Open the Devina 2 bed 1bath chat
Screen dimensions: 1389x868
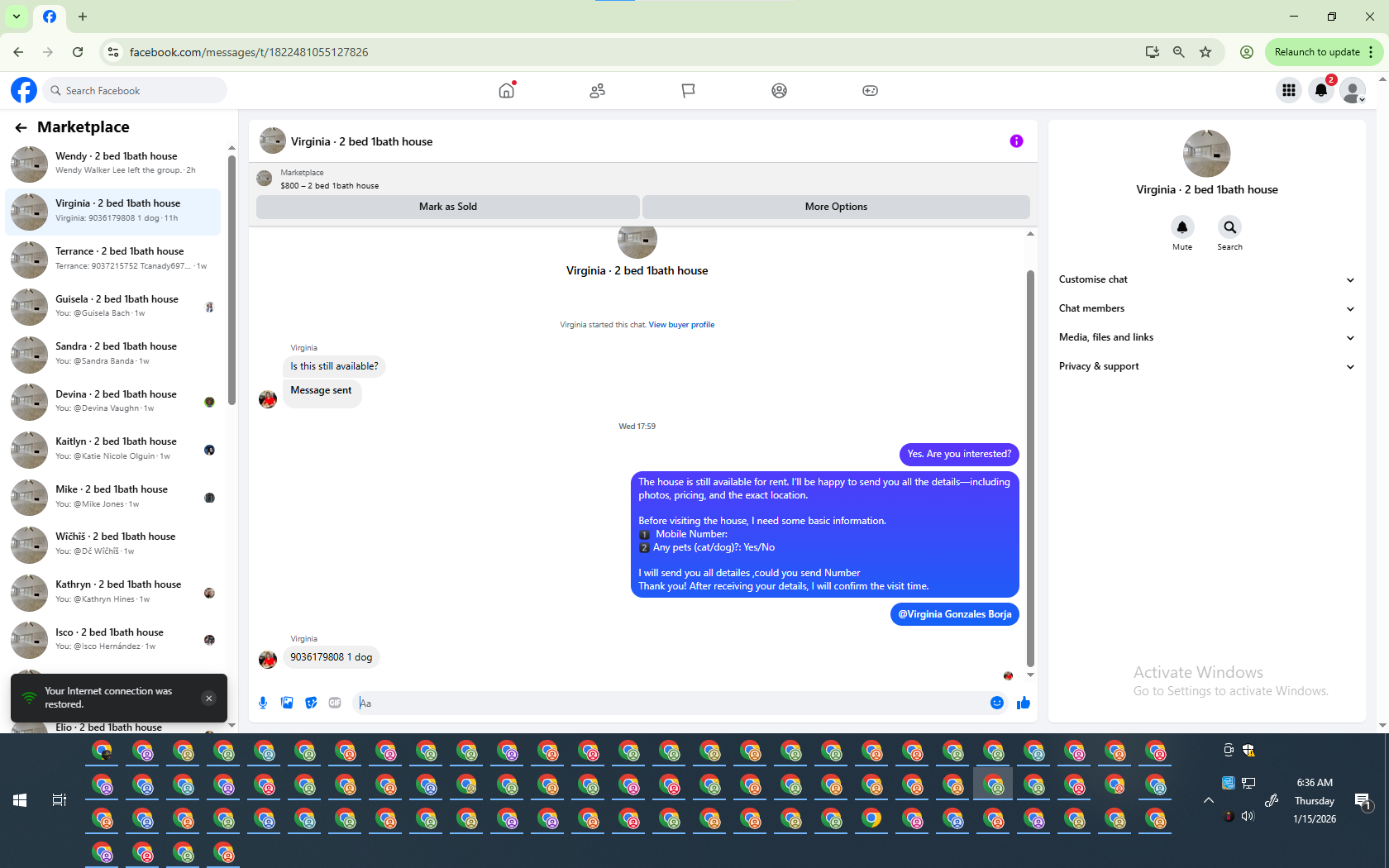coord(113,402)
